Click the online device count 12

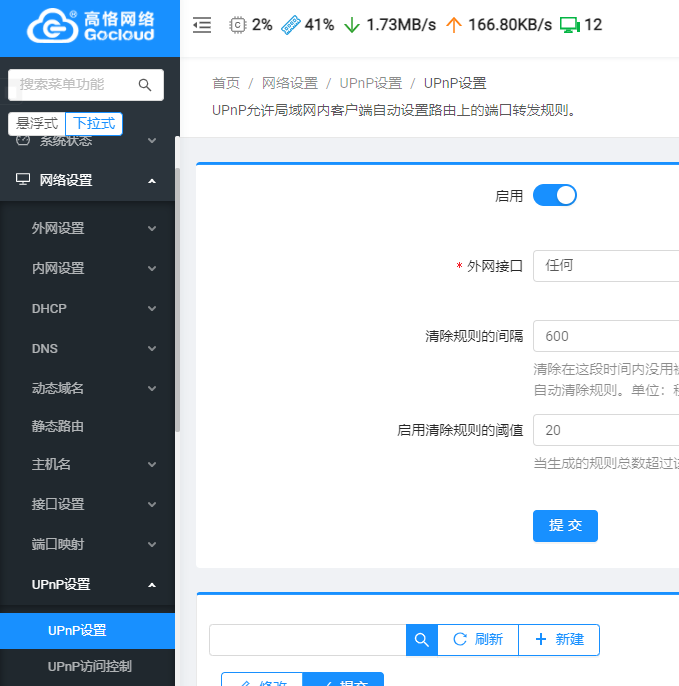click(593, 25)
